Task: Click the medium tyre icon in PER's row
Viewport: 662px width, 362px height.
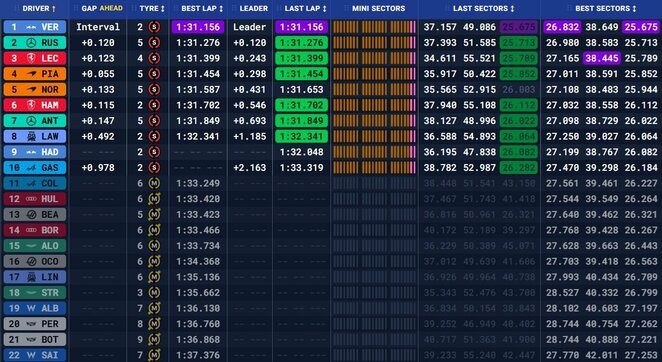Action: [x=154, y=324]
